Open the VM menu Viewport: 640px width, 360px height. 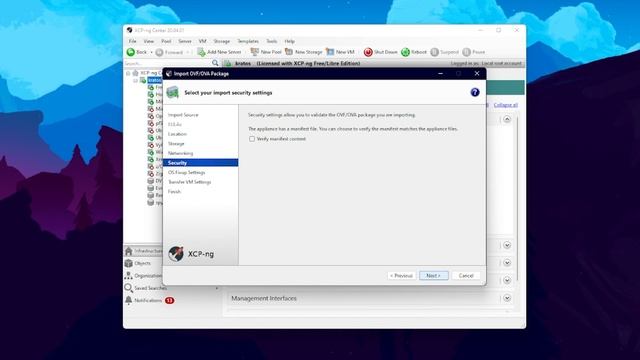point(202,41)
